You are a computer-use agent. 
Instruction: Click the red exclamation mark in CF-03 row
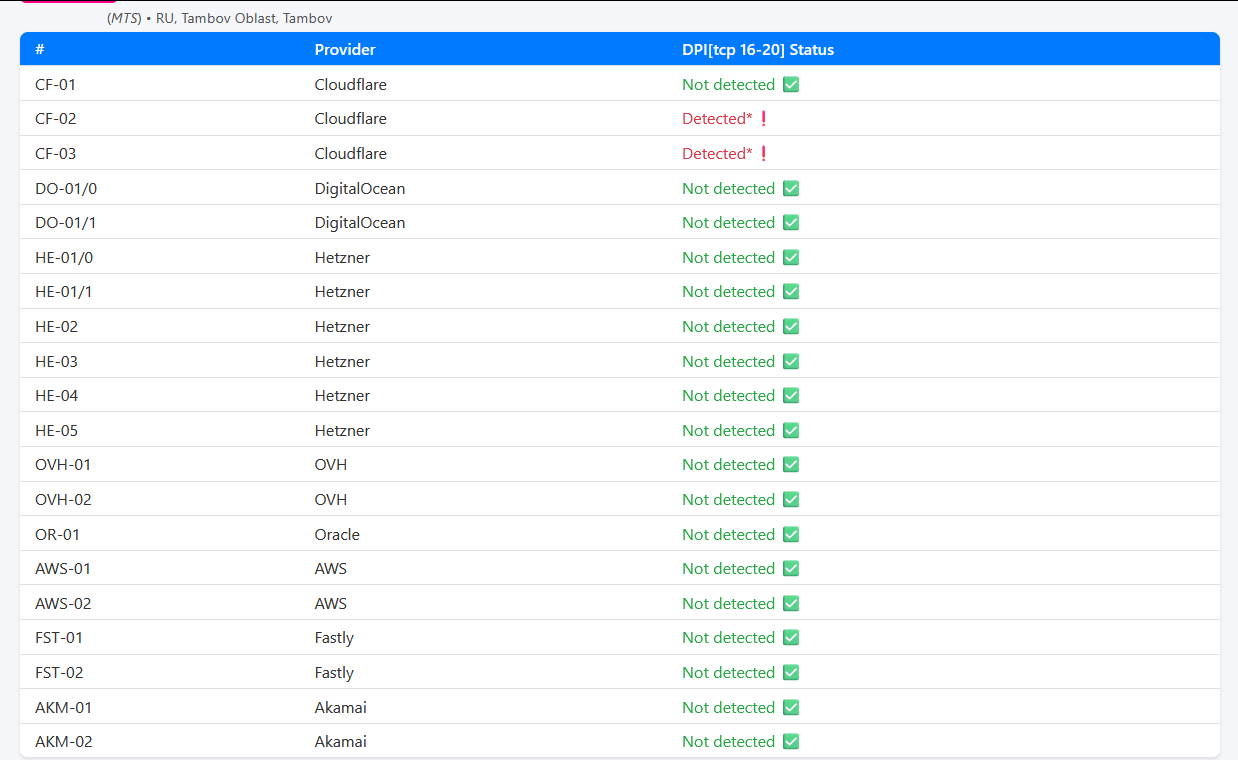[764, 154]
